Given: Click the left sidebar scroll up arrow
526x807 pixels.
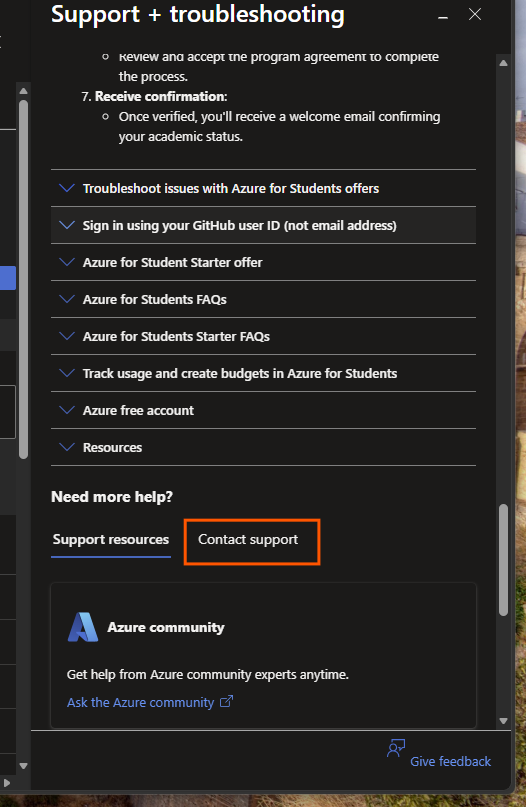Looking at the screenshot, I should [23, 91].
